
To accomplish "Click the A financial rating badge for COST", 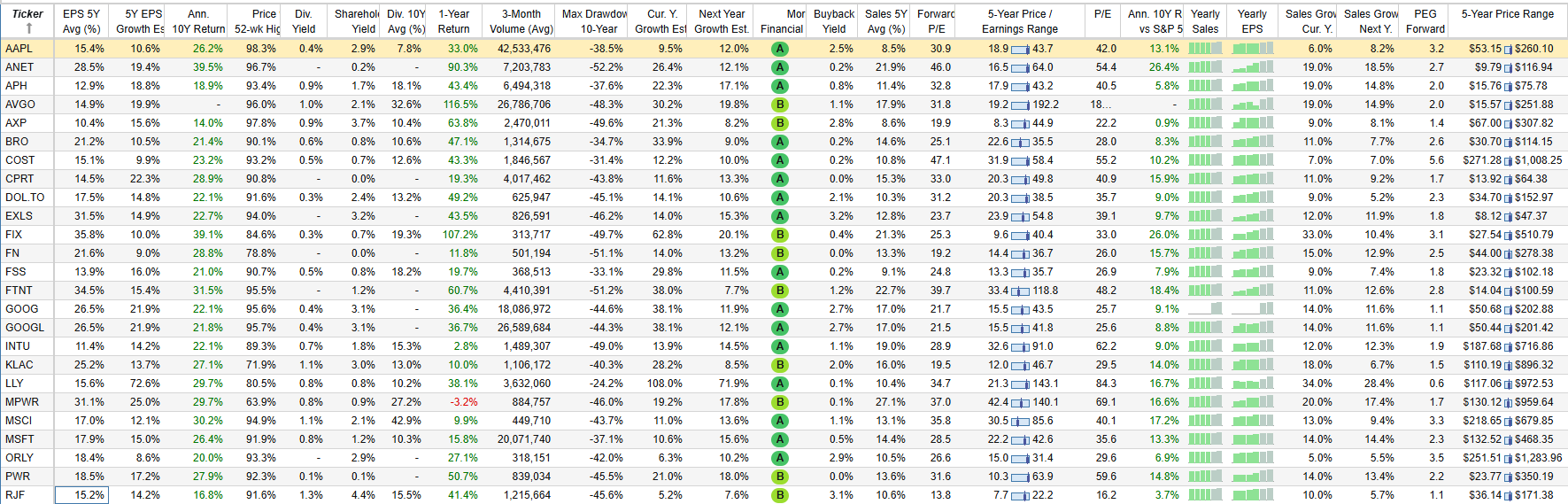I will [x=780, y=160].
